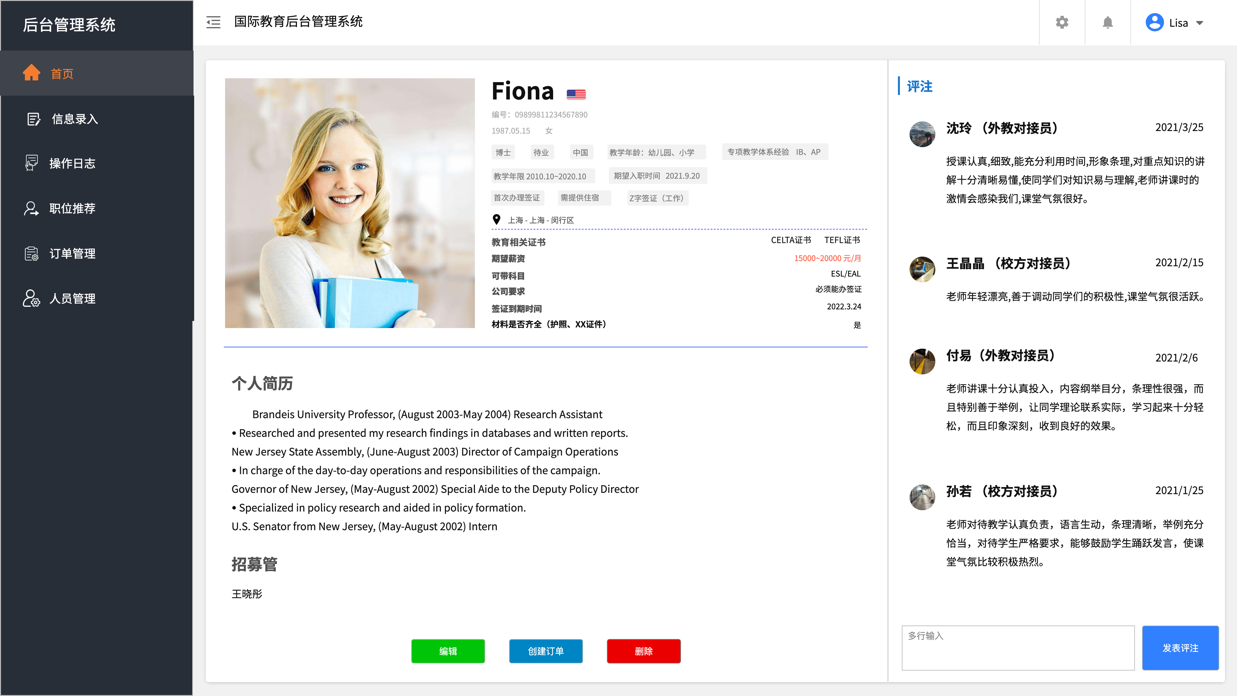
Task: Click Fiona's profile photo
Action: click(x=350, y=203)
